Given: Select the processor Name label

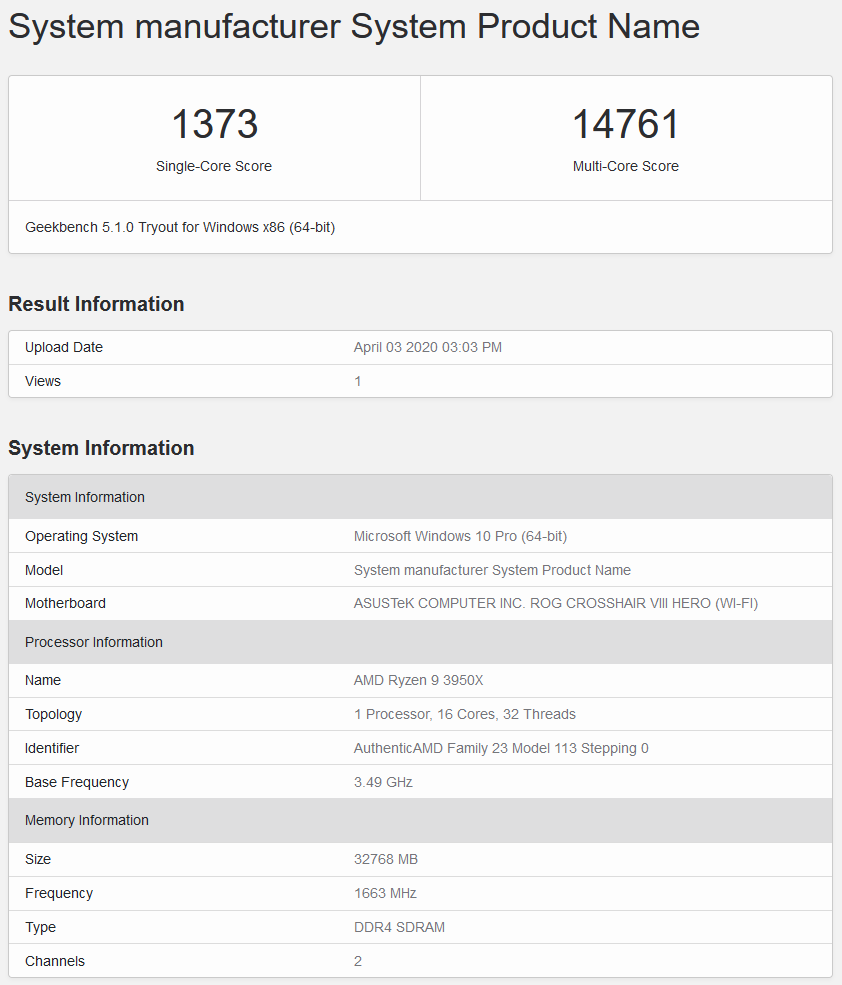Looking at the screenshot, I should [43, 680].
